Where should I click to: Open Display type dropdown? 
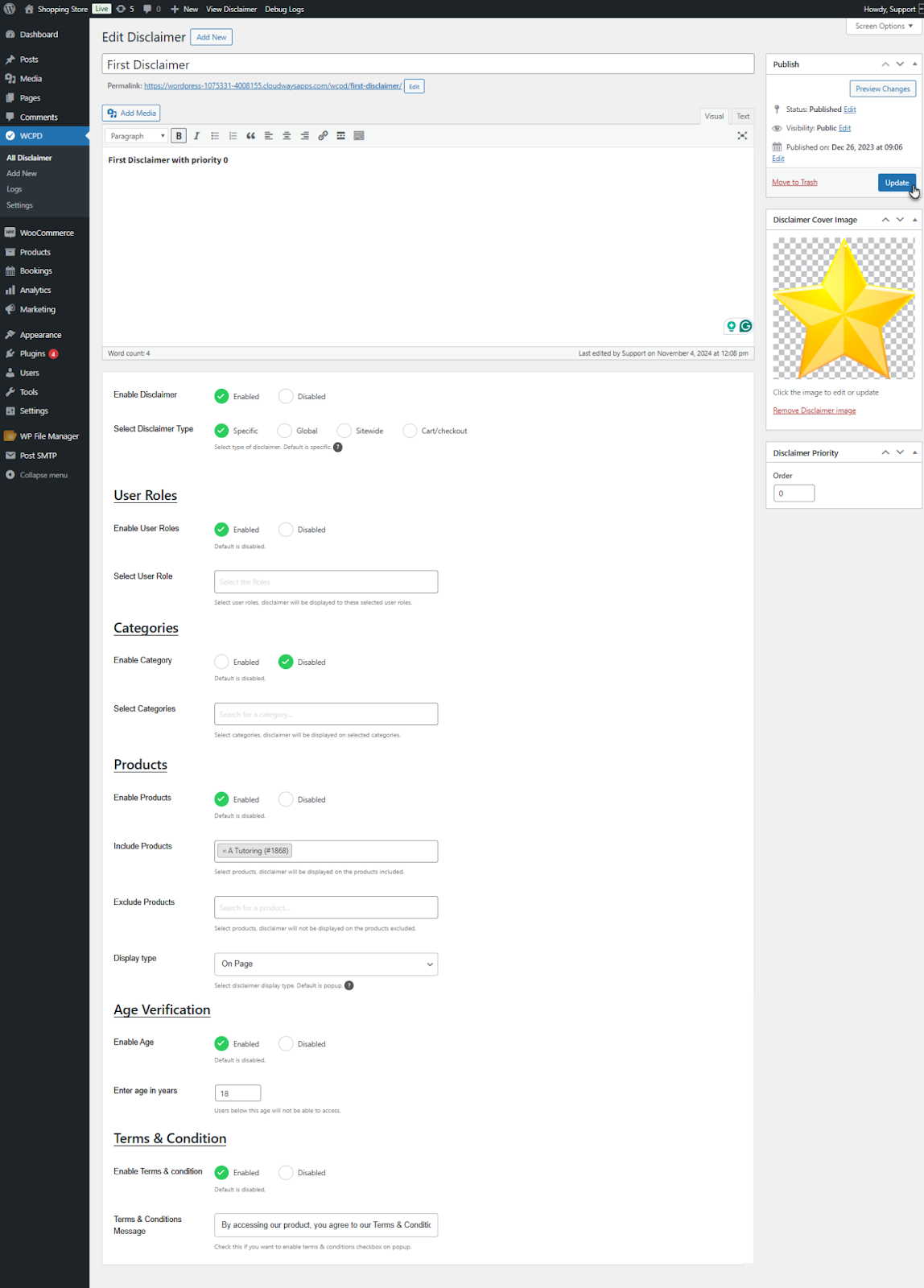[326, 964]
